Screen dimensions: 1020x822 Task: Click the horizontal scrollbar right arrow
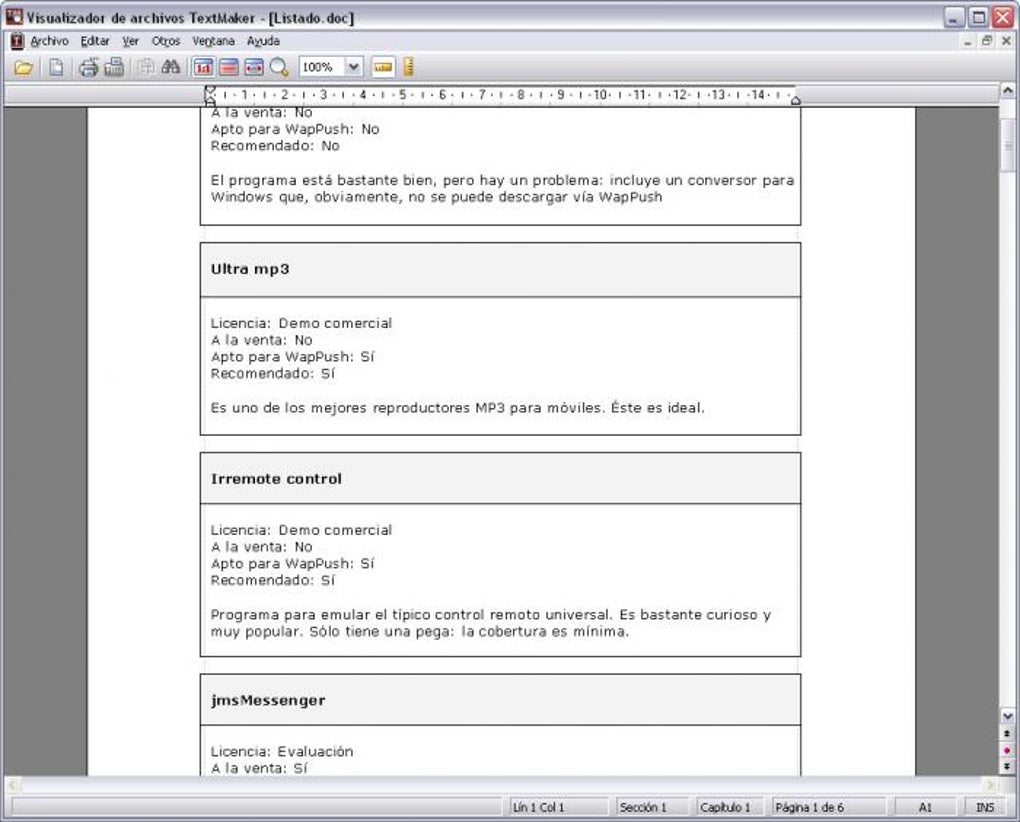(990, 785)
